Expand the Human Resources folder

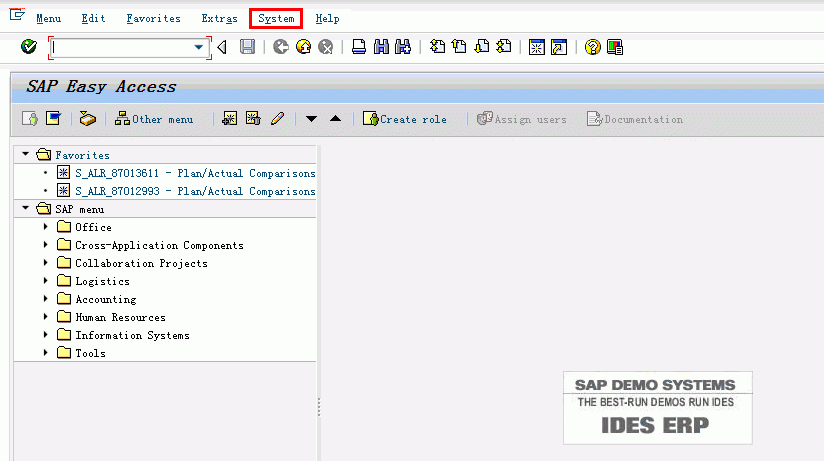(46, 316)
